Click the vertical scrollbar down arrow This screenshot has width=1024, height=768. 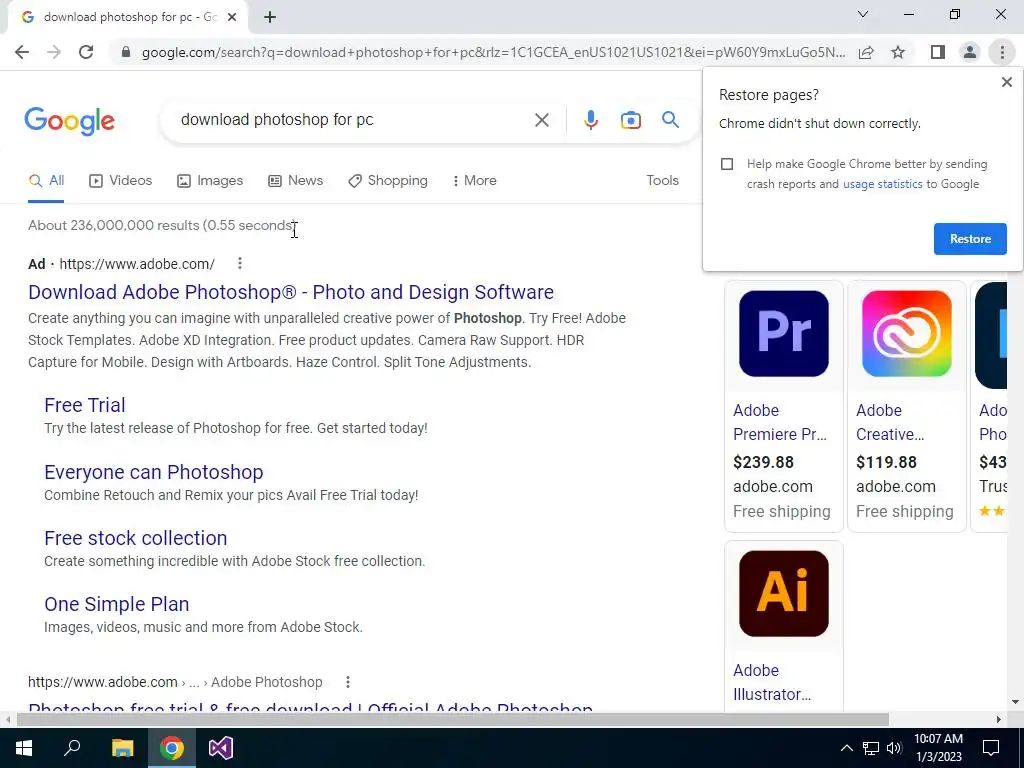tap(1016, 703)
